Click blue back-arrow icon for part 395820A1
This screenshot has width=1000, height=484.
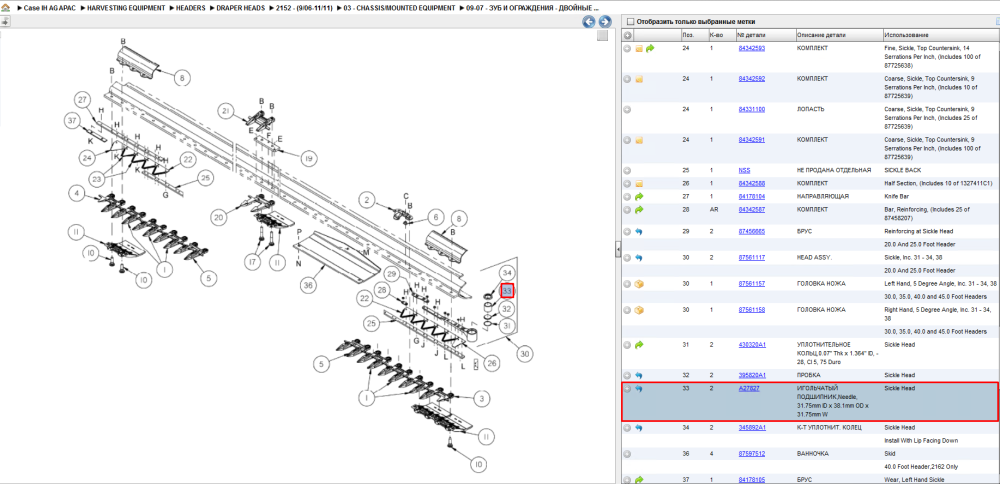pos(639,376)
